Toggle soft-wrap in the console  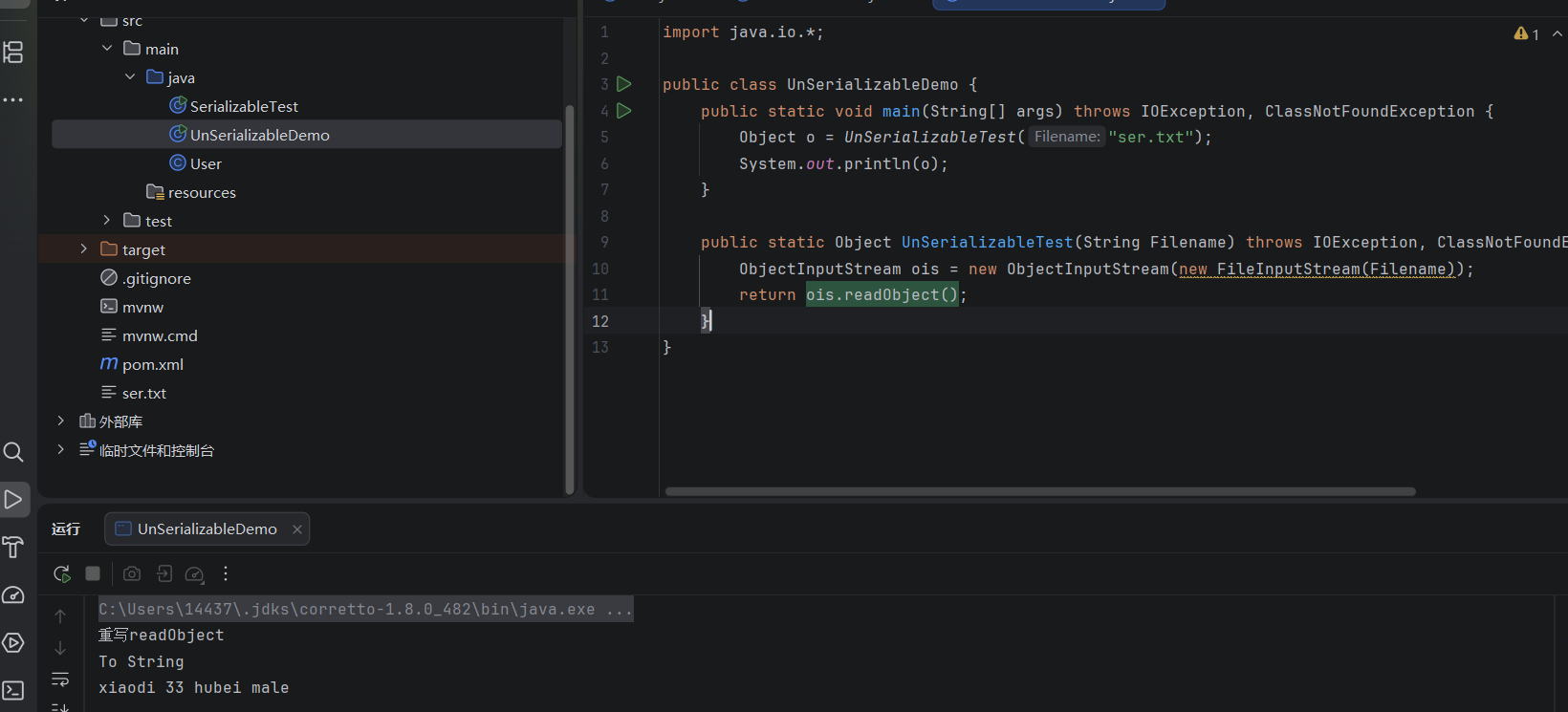[x=60, y=679]
